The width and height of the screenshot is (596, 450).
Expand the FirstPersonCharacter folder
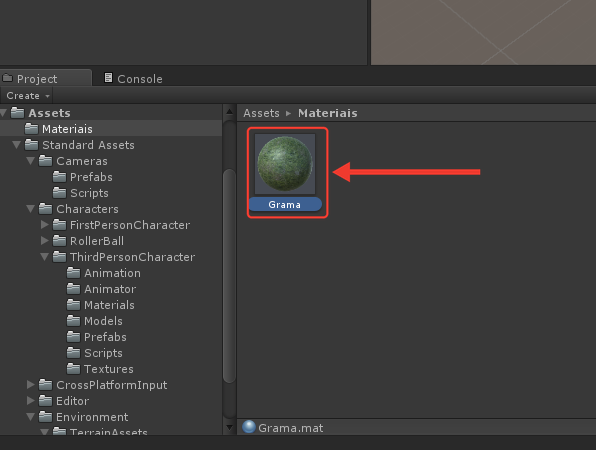tap(44, 225)
